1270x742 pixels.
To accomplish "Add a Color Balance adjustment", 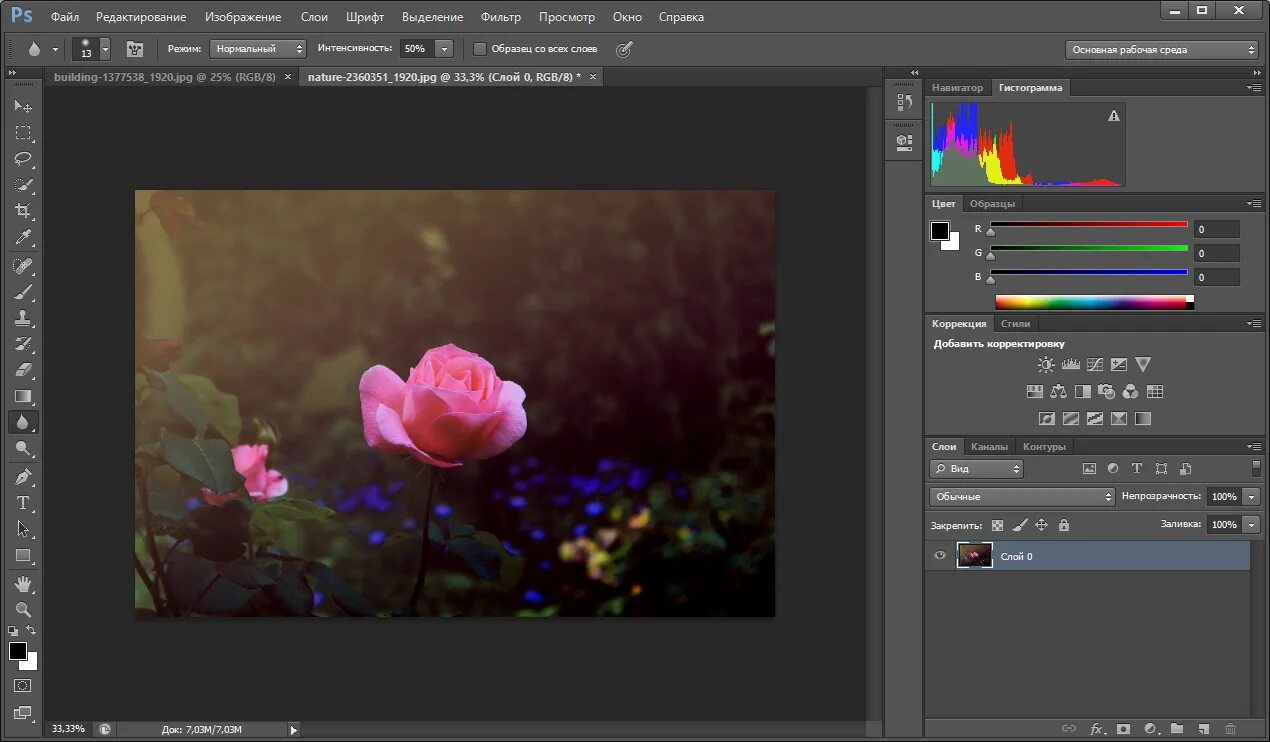I will click(x=1059, y=392).
